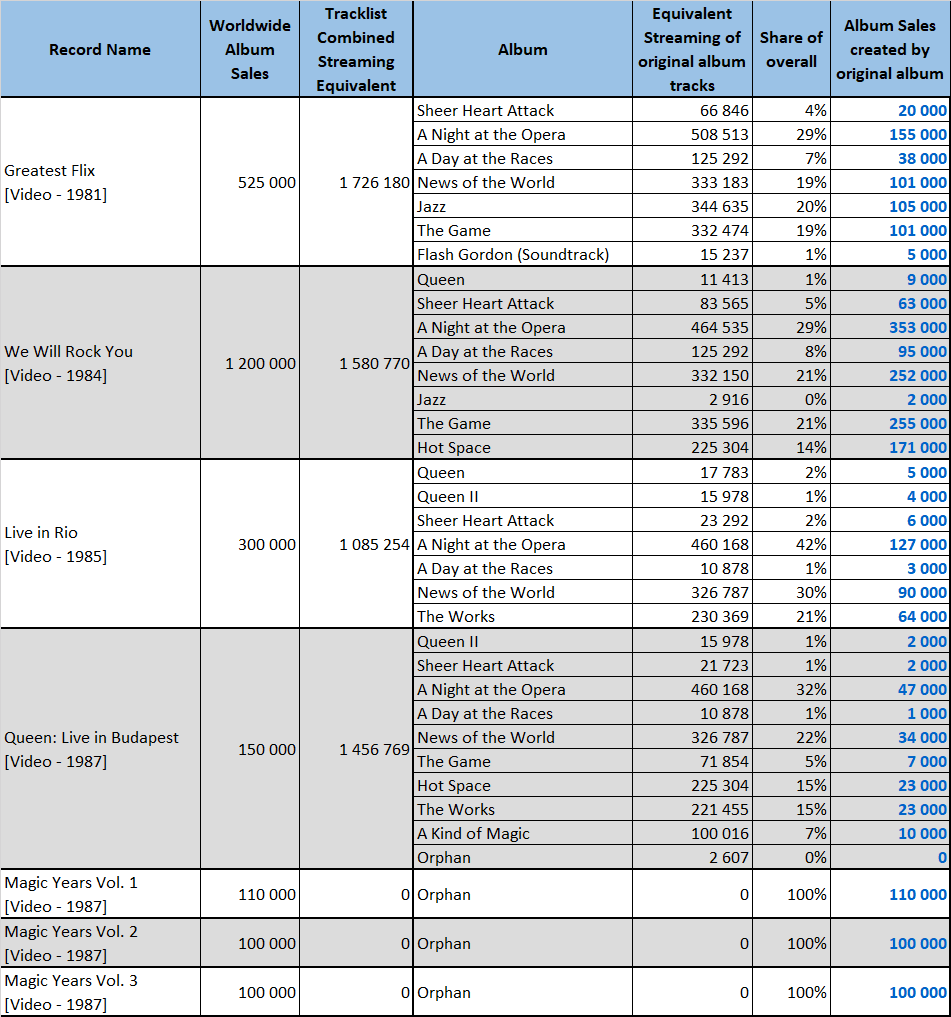Click the 'Greatest Flix [Video - 1981]' cell
The height and width of the screenshot is (1017, 951).
100,182
